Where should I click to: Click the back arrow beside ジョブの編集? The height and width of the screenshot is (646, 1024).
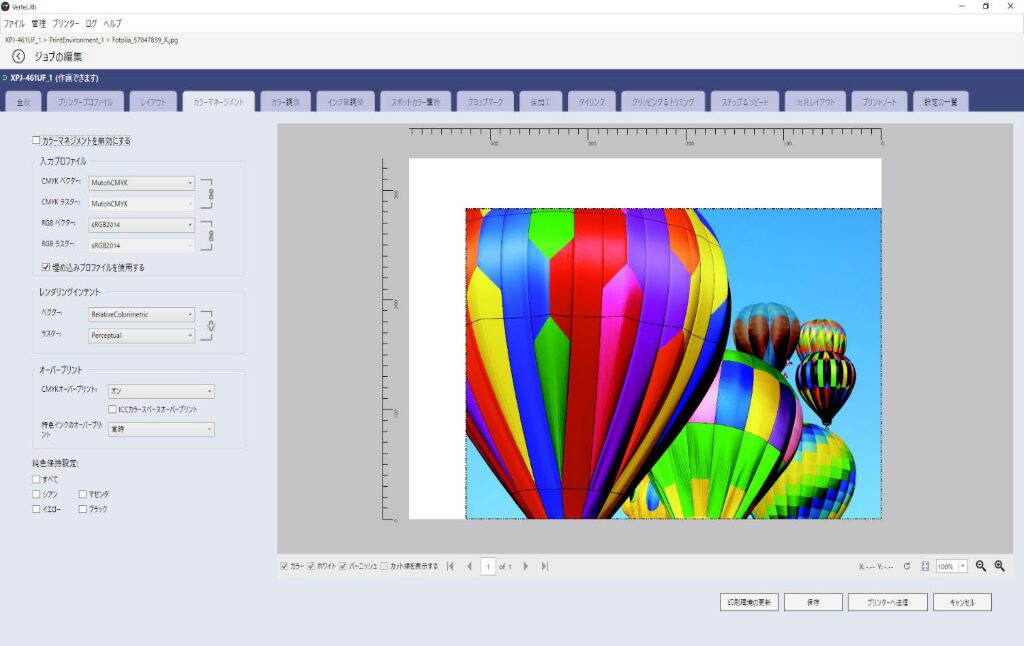[18, 57]
